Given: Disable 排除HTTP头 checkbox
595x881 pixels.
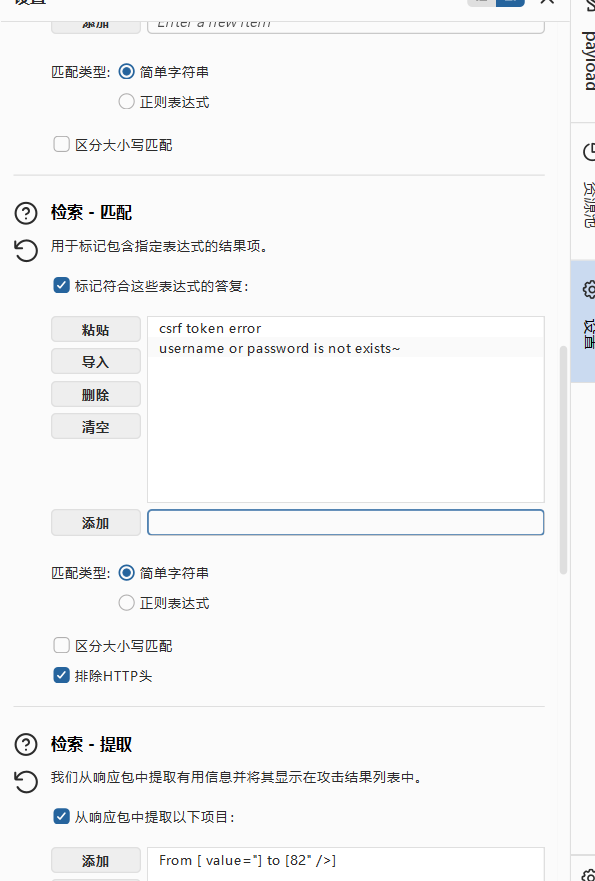Looking at the screenshot, I should coord(61,675).
